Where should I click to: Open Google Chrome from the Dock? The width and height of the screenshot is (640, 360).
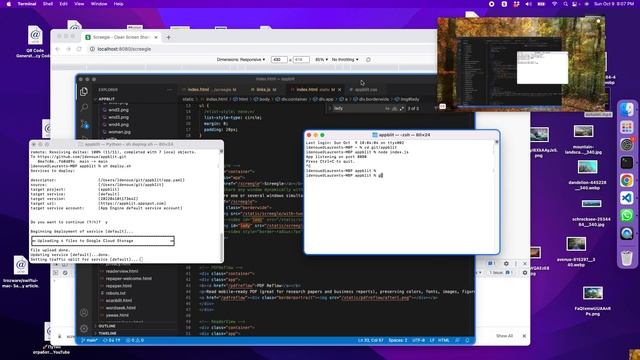click(x=627, y=180)
